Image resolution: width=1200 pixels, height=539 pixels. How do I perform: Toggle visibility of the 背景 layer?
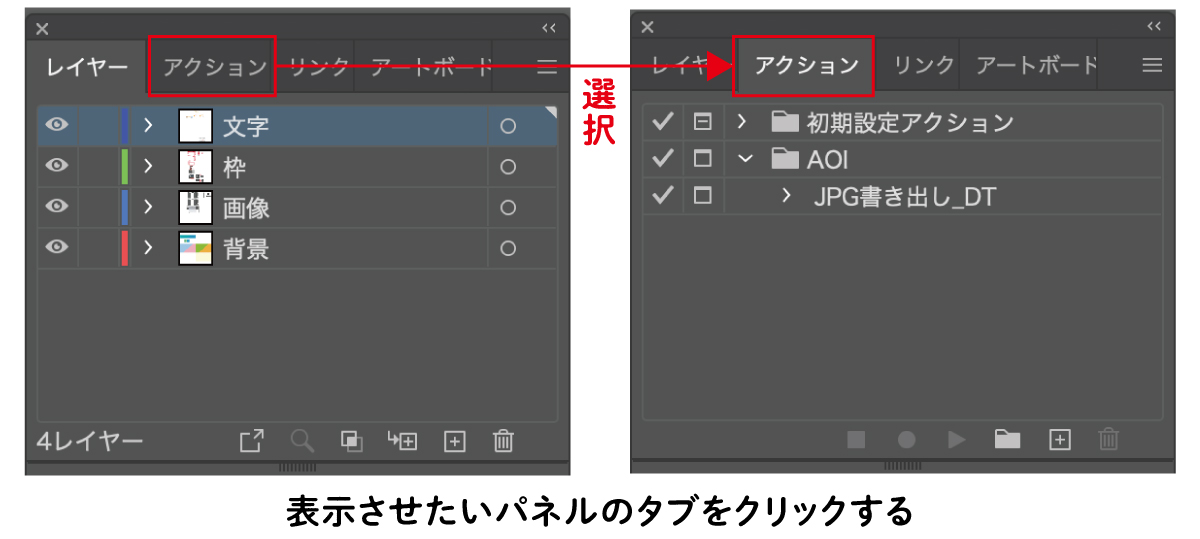coord(58,248)
